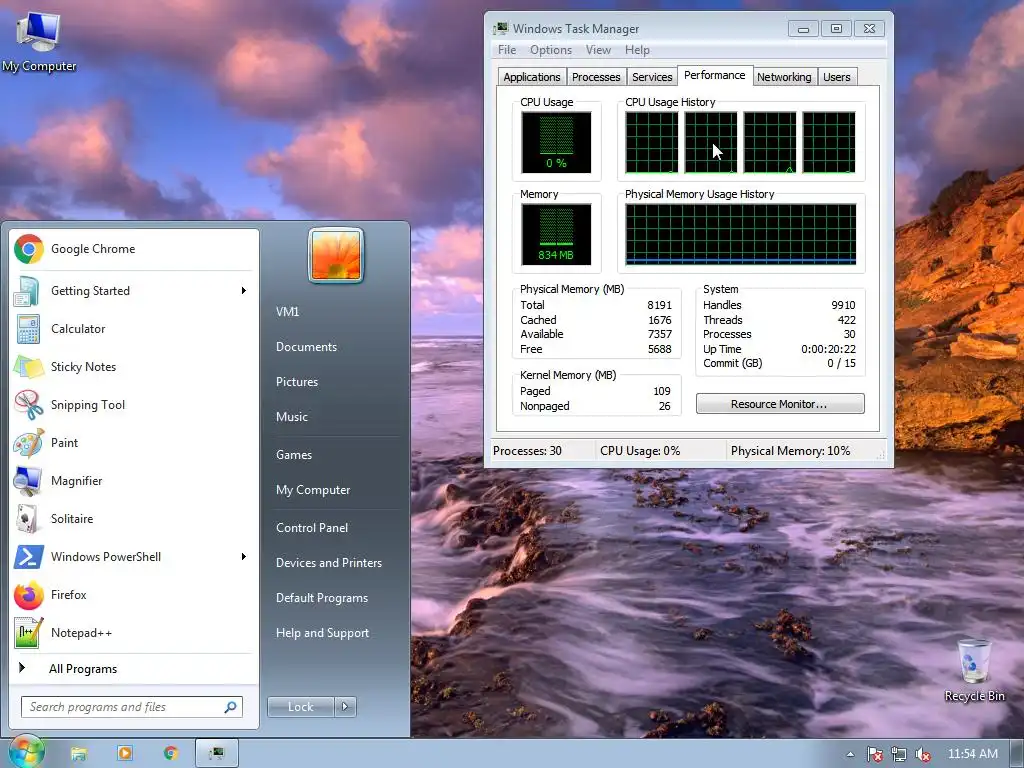1024x768 pixels.
Task: Open media player taskbar icon
Action: [x=125, y=754]
